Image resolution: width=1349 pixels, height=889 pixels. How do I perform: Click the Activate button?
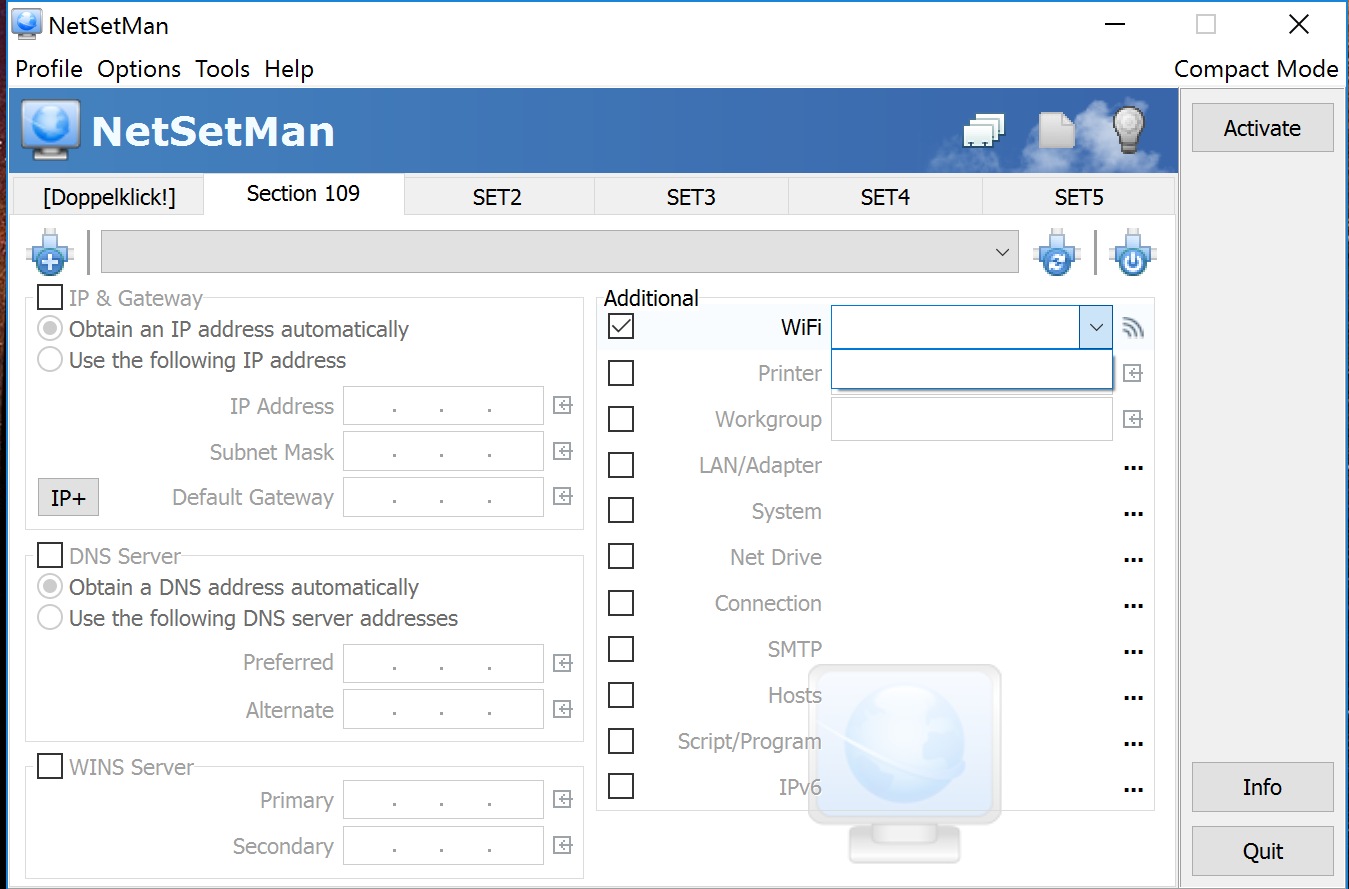click(x=1262, y=128)
